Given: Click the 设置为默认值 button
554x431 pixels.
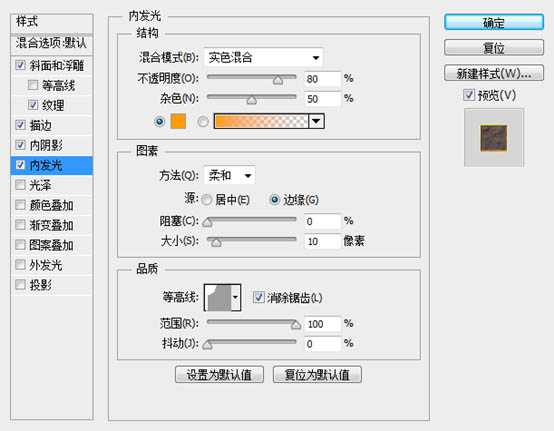Looking at the screenshot, I should pos(219,374).
